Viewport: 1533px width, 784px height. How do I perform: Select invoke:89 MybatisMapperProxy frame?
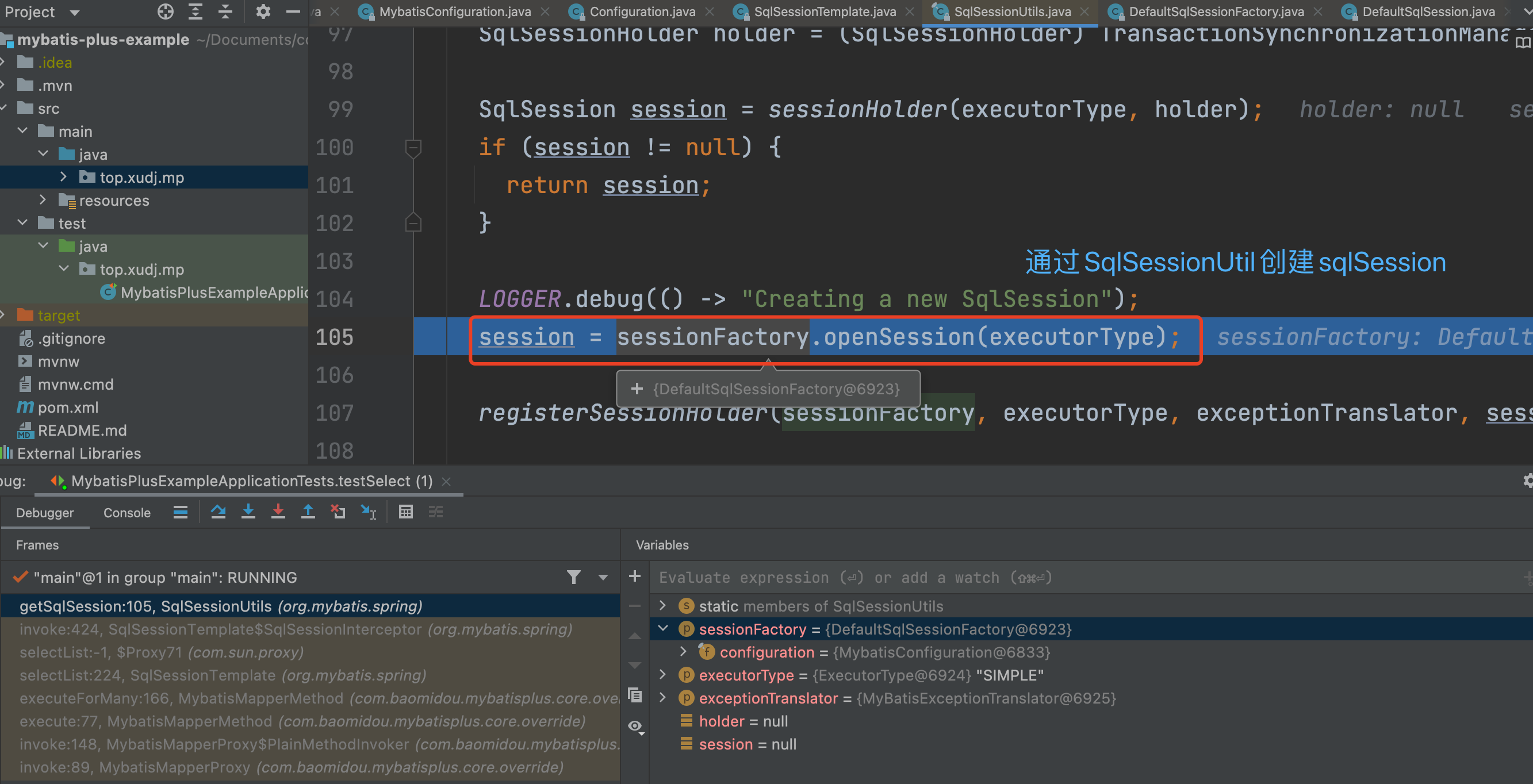(310, 767)
